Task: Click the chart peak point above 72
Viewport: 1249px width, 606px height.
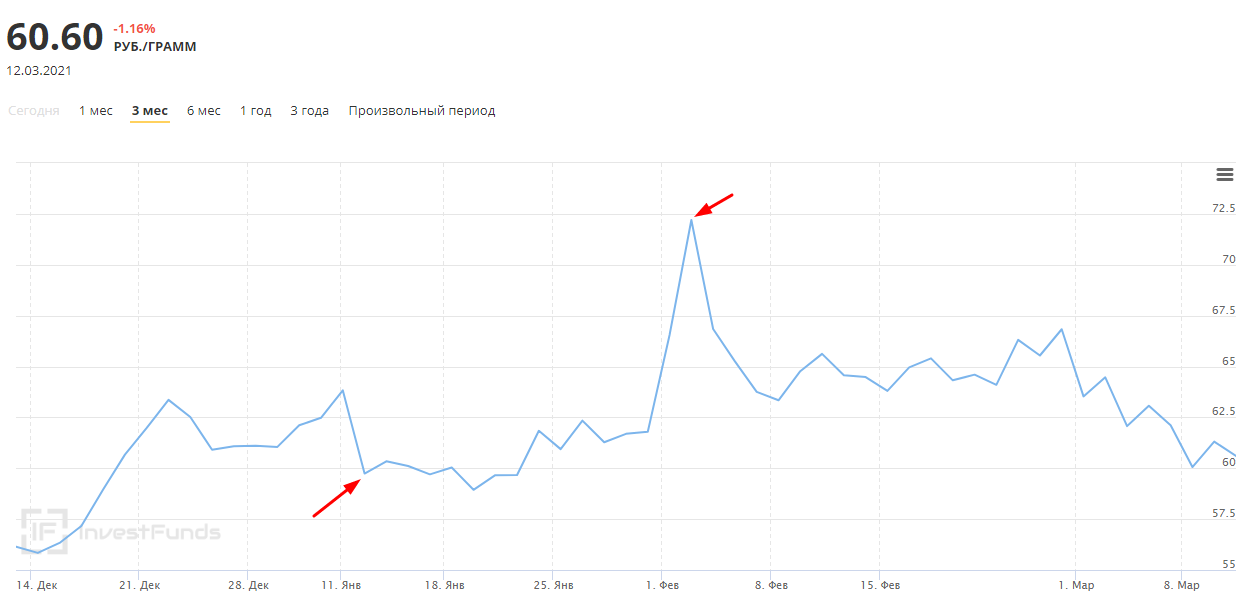Action: tap(691, 220)
